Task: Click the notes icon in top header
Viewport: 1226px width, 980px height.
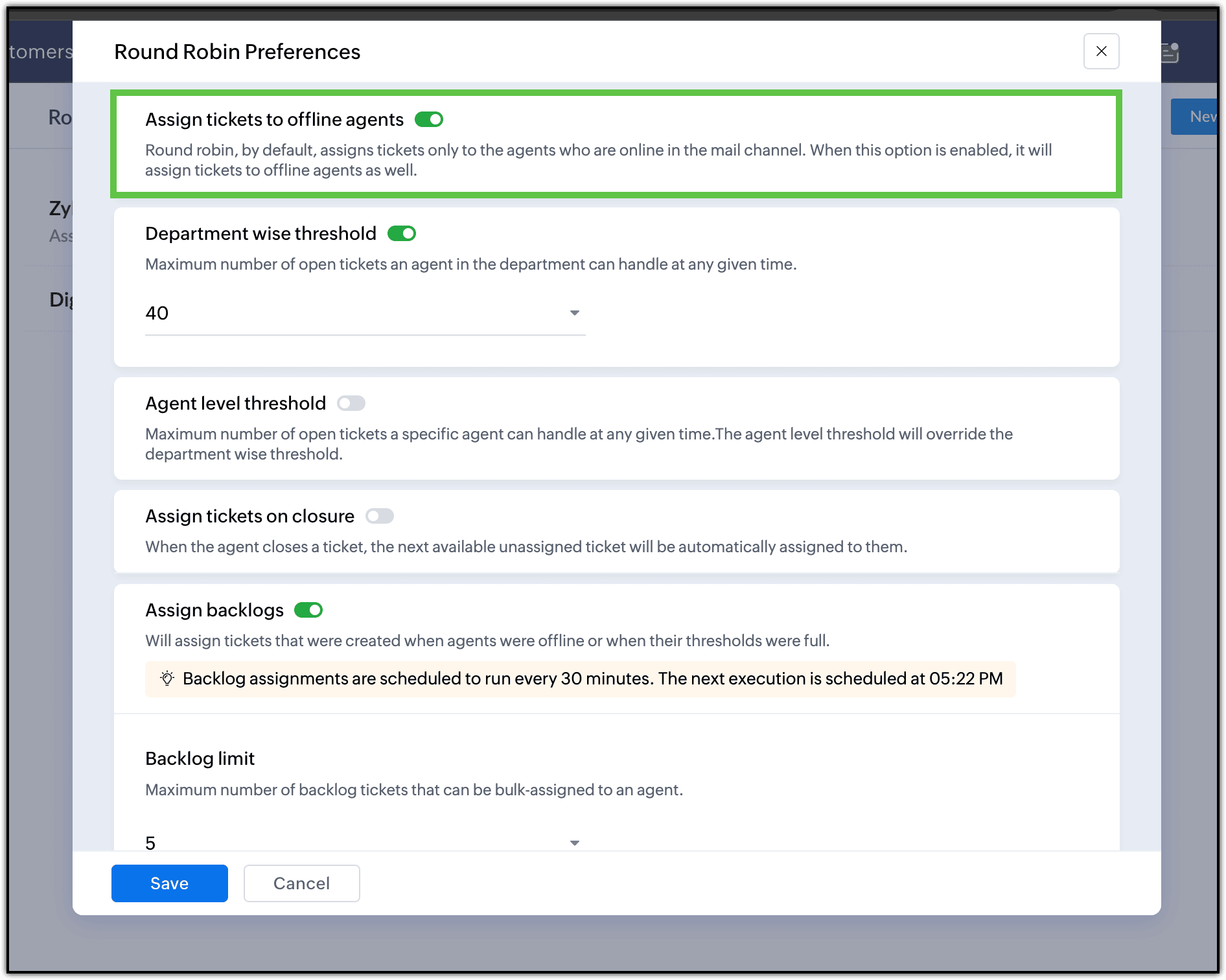Action: (1170, 52)
